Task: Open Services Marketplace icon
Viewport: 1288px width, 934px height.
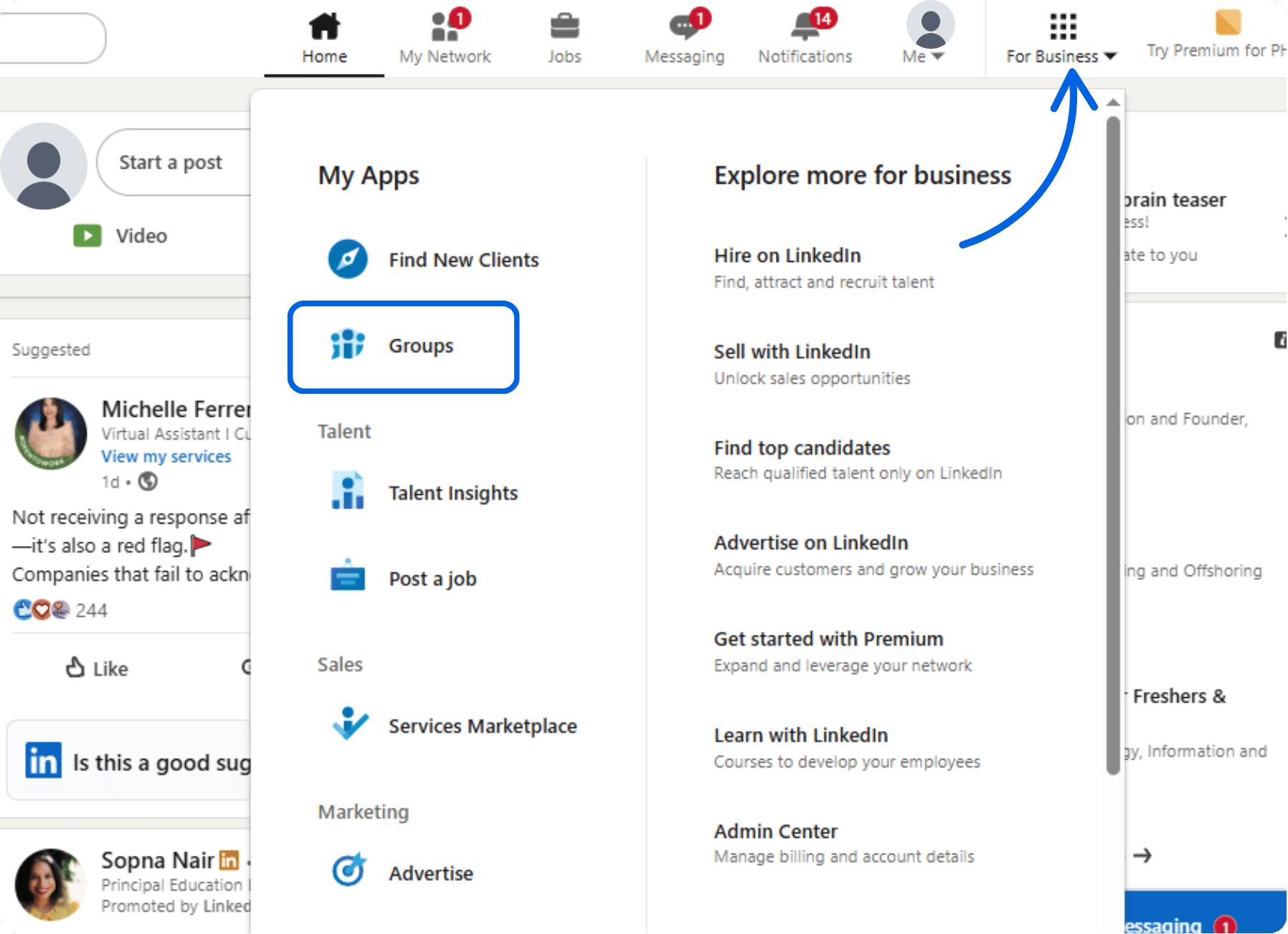Action: point(349,725)
